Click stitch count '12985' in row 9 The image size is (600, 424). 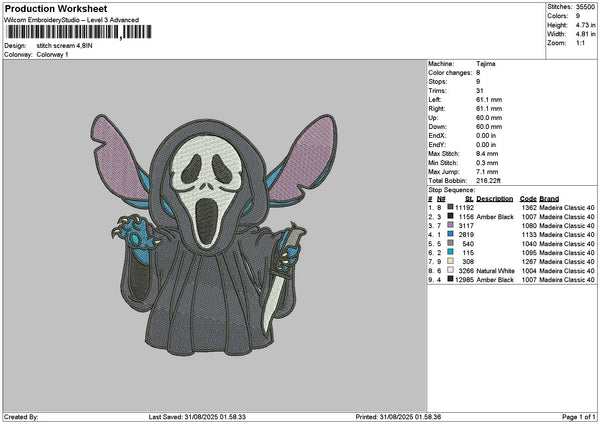point(465,280)
